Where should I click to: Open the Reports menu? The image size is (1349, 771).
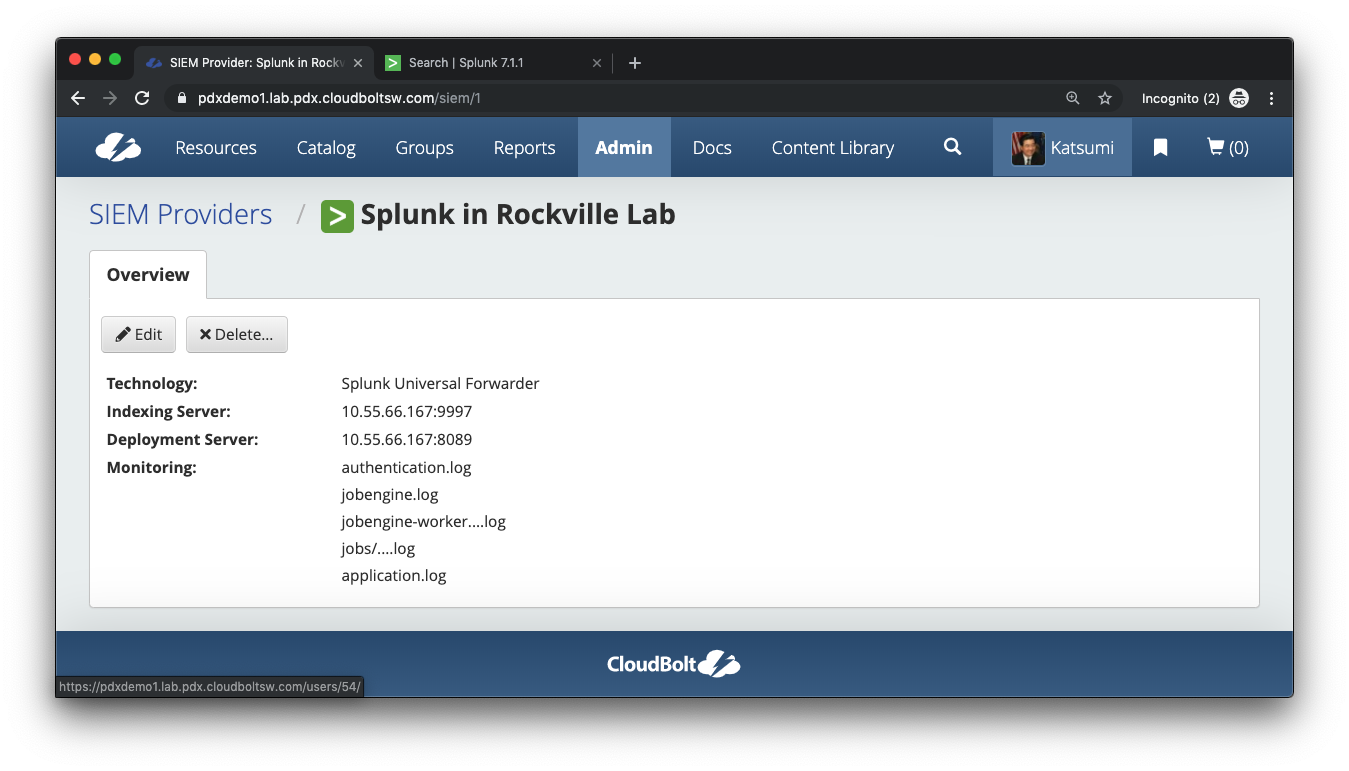coord(524,147)
